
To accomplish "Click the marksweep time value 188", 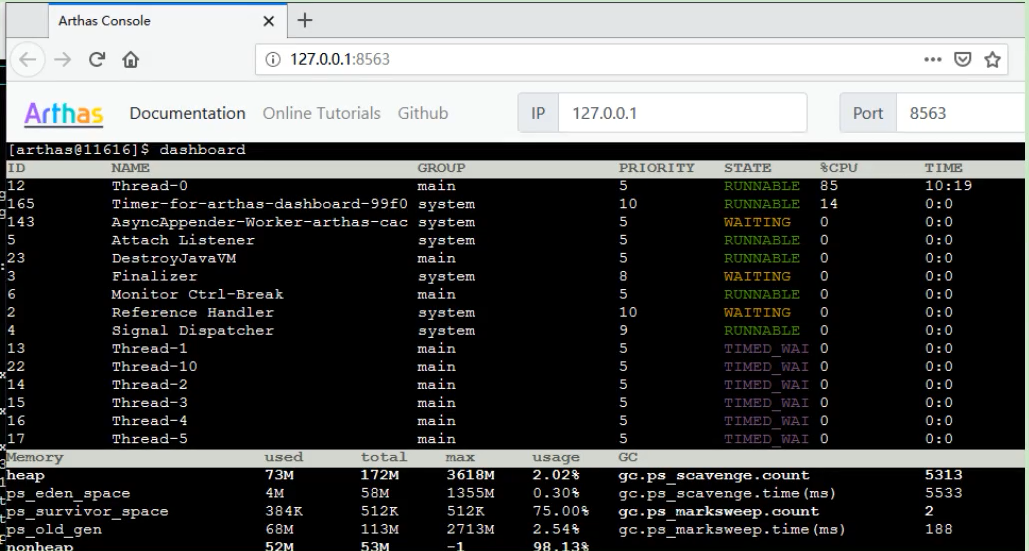I will pyautogui.click(x=939, y=529).
